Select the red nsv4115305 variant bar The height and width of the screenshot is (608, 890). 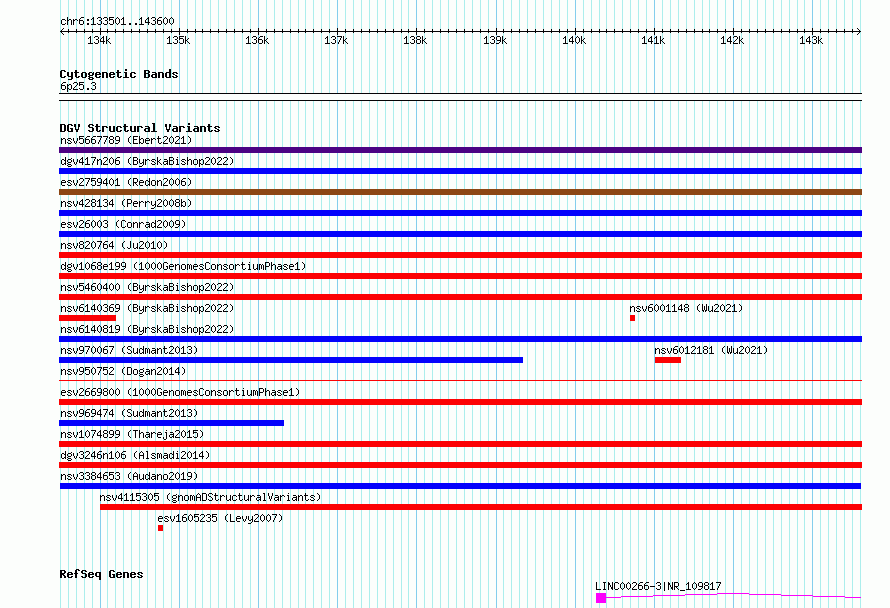[x=481, y=507]
